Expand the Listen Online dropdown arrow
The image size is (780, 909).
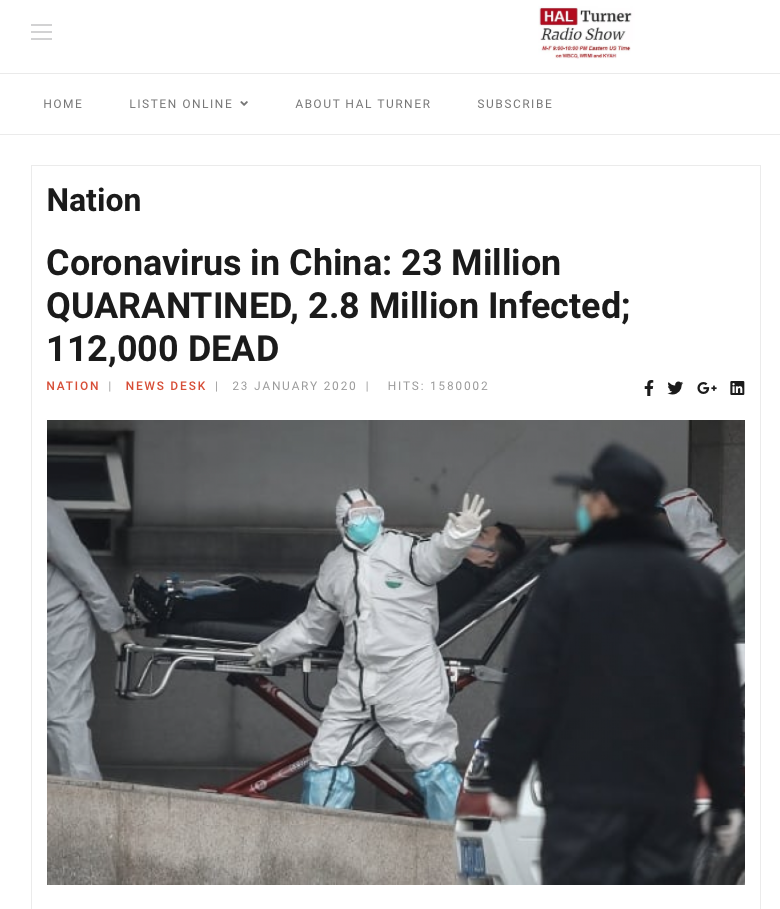coord(244,103)
